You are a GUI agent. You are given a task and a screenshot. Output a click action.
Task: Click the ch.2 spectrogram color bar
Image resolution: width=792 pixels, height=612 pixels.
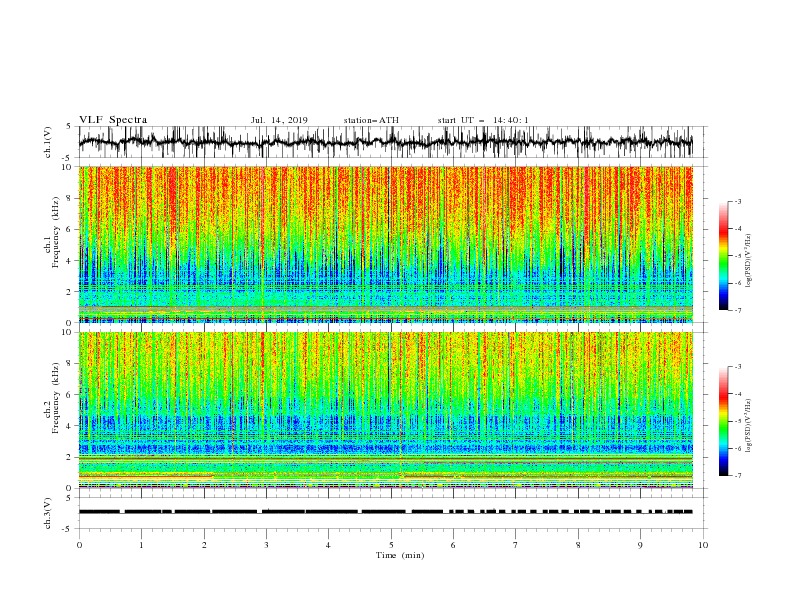tap(723, 421)
